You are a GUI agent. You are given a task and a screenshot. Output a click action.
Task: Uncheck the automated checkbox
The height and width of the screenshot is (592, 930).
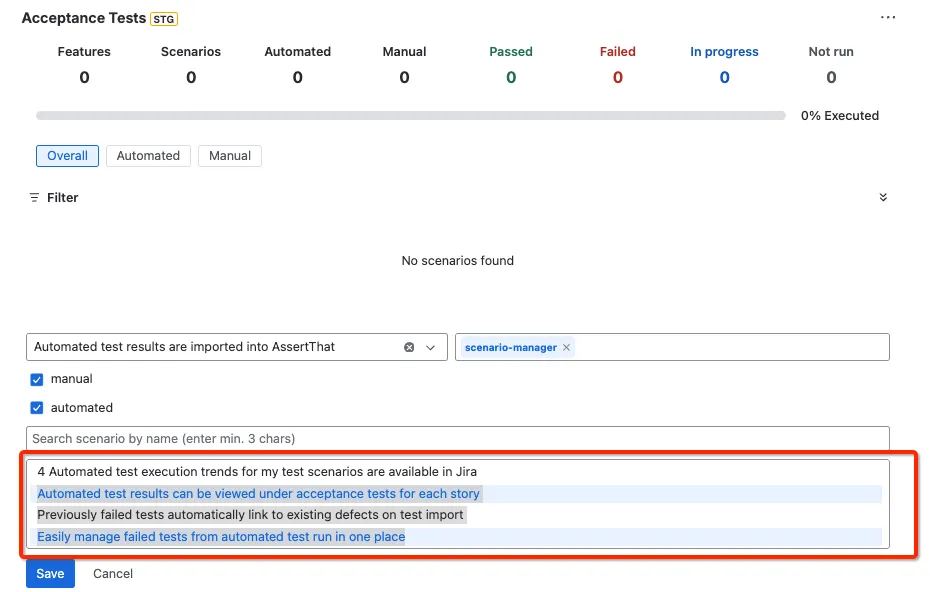click(37, 408)
